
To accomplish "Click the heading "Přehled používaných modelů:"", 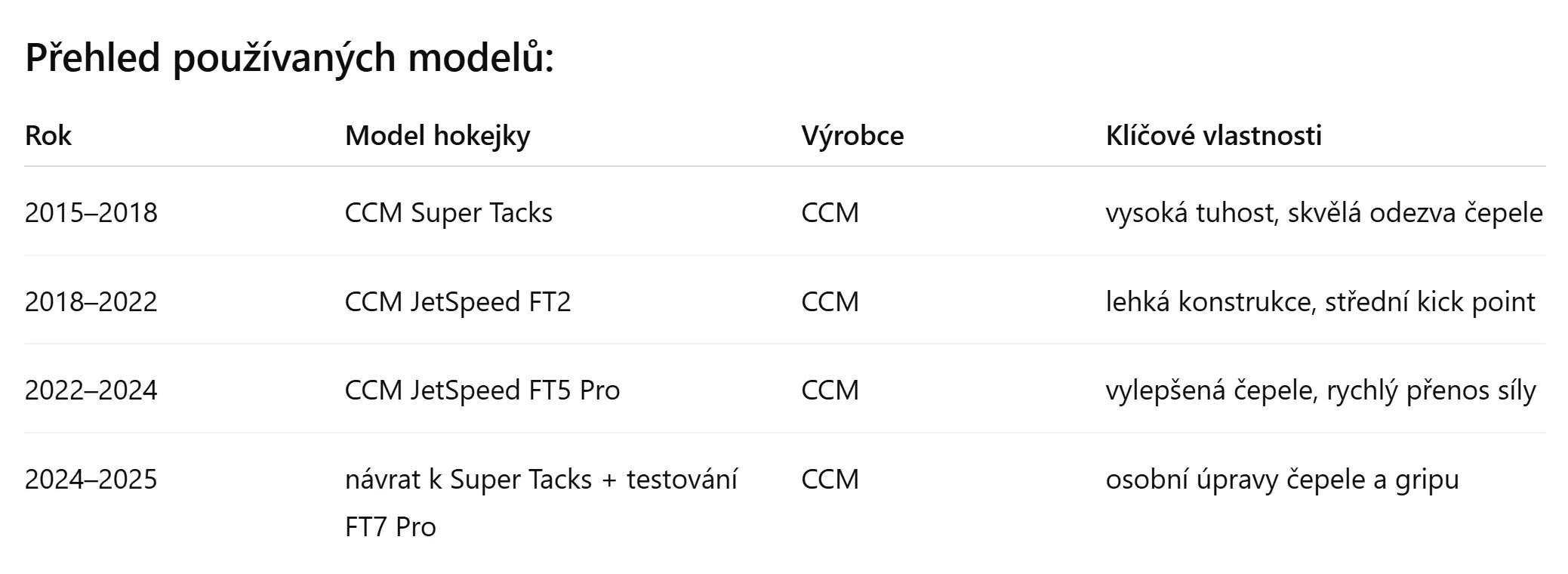I will point(289,57).
